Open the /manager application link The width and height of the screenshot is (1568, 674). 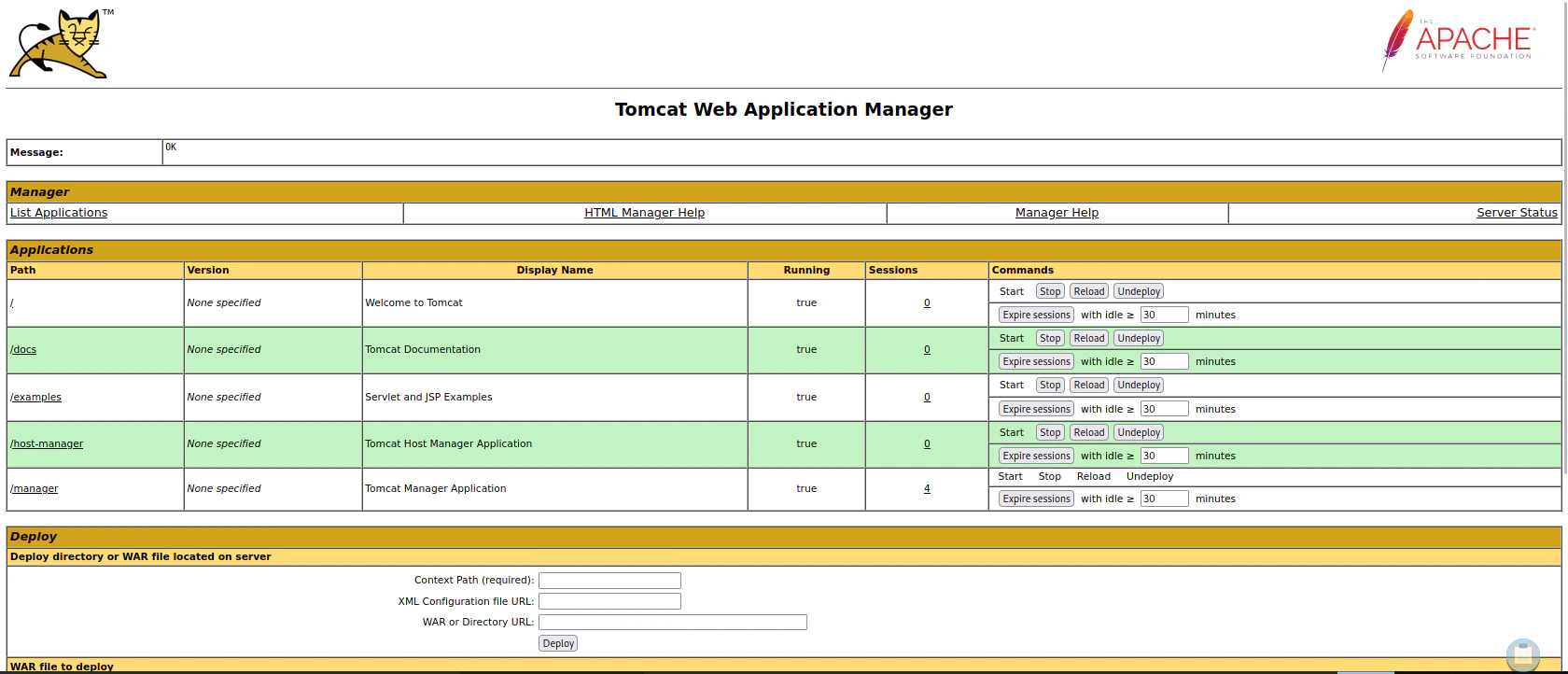[35, 489]
